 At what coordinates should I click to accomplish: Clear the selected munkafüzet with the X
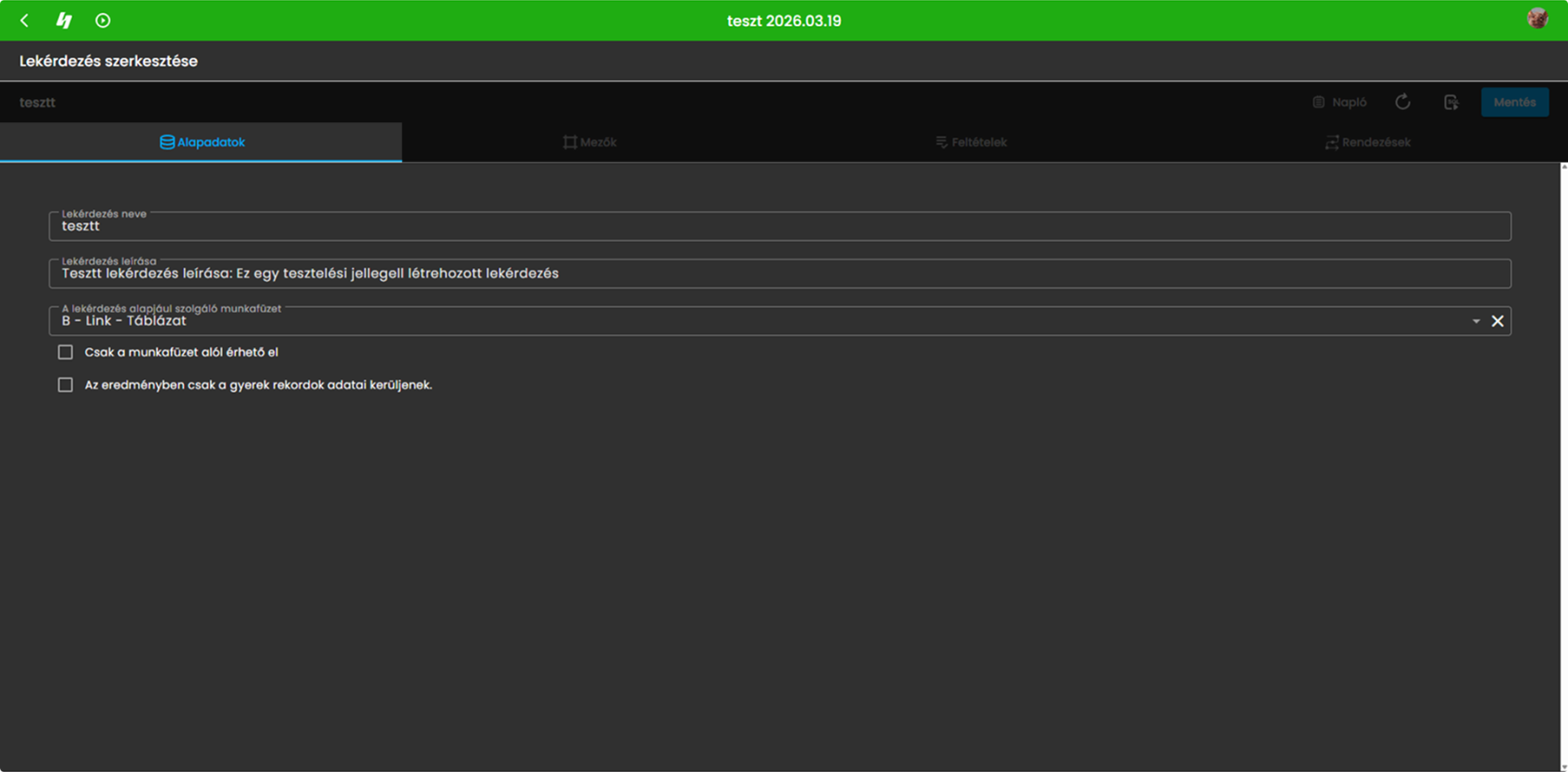[x=1497, y=321]
